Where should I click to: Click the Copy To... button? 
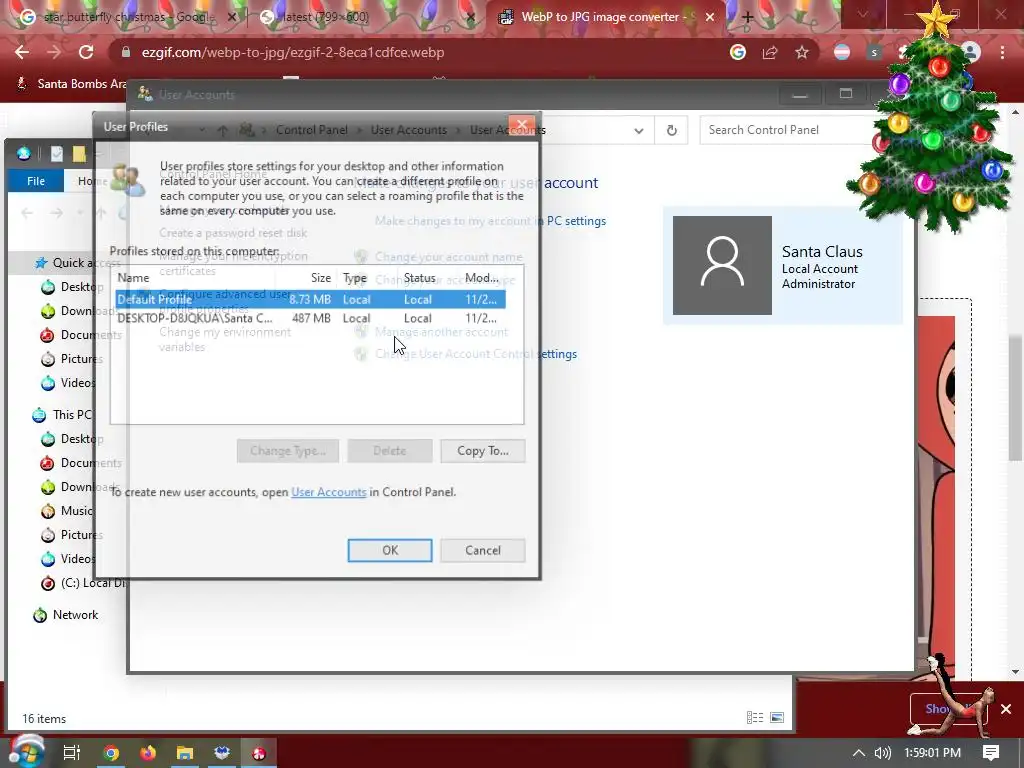(483, 451)
